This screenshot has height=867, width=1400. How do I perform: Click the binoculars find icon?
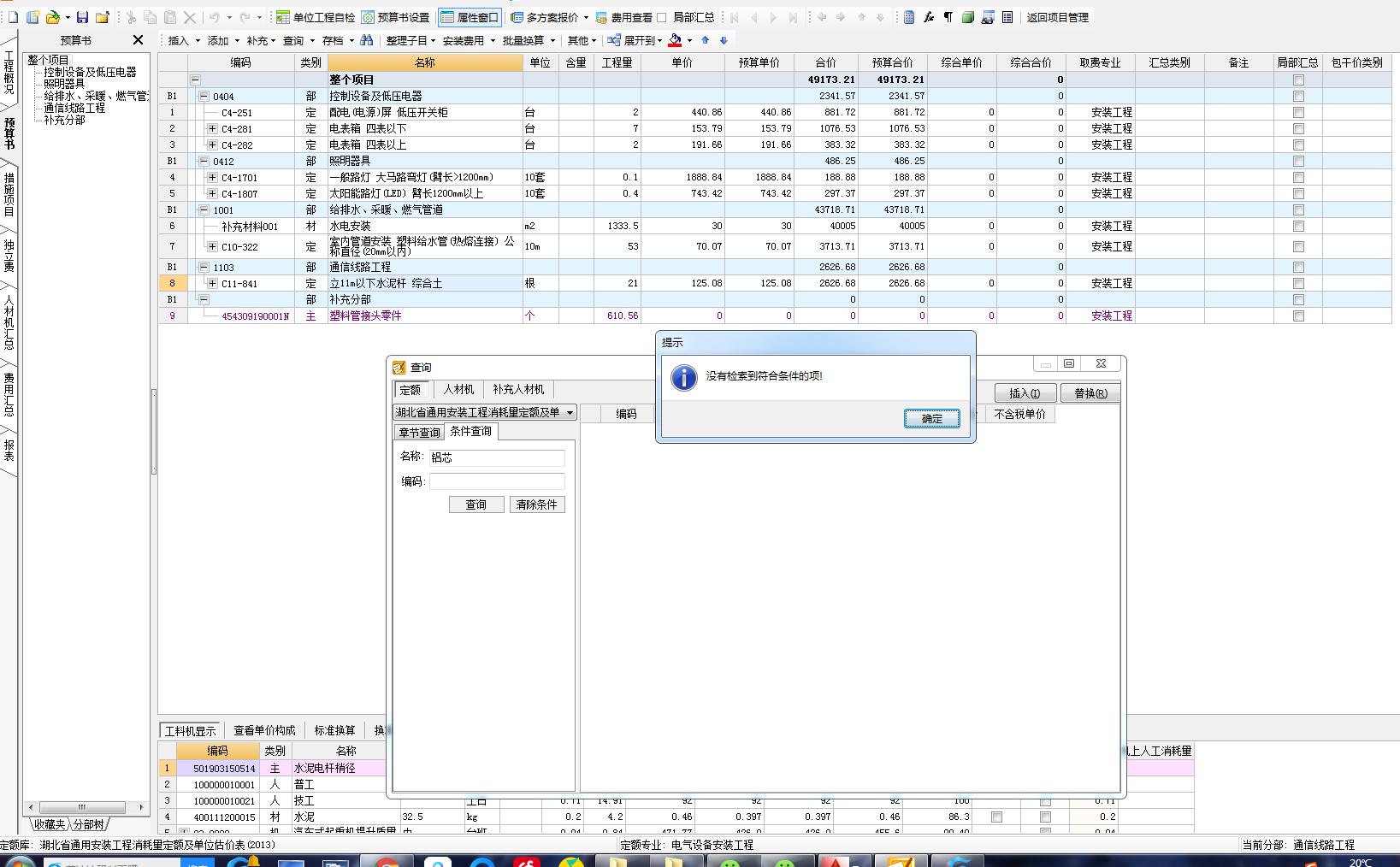pyautogui.click(x=367, y=40)
